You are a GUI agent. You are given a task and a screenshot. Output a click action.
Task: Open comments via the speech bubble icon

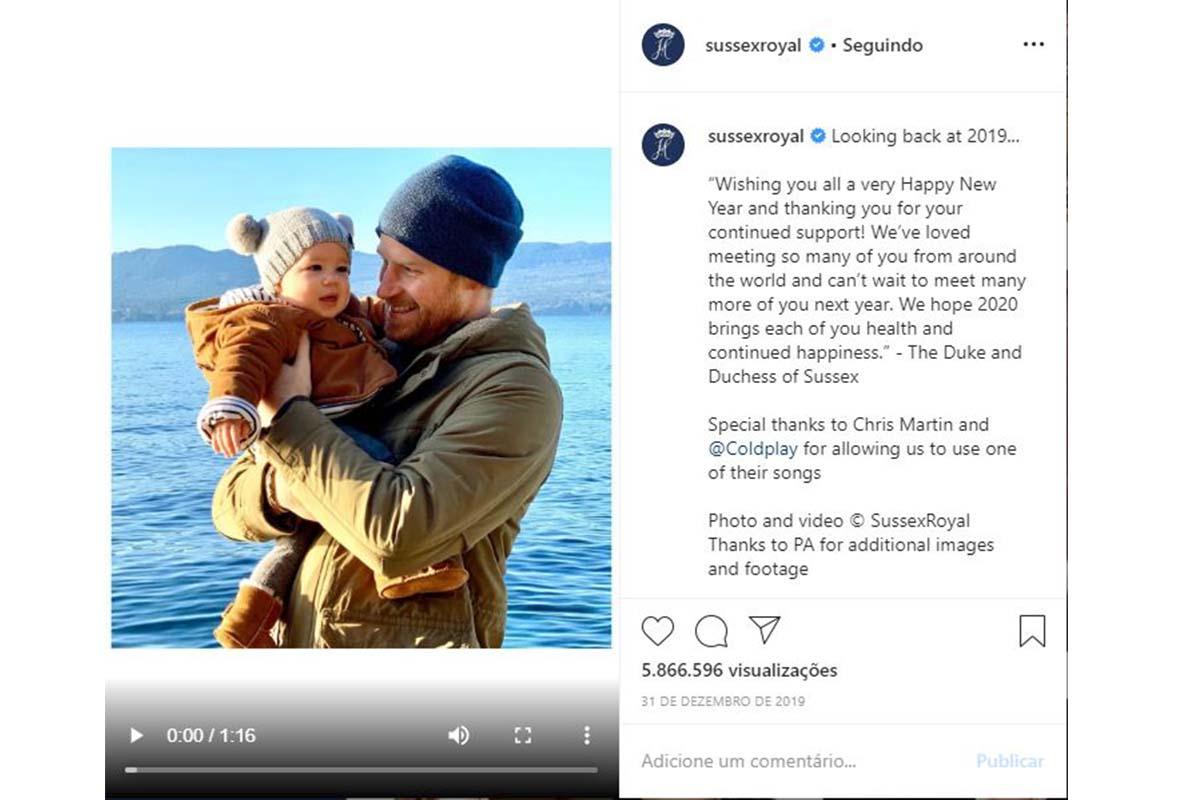click(x=711, y=631)
